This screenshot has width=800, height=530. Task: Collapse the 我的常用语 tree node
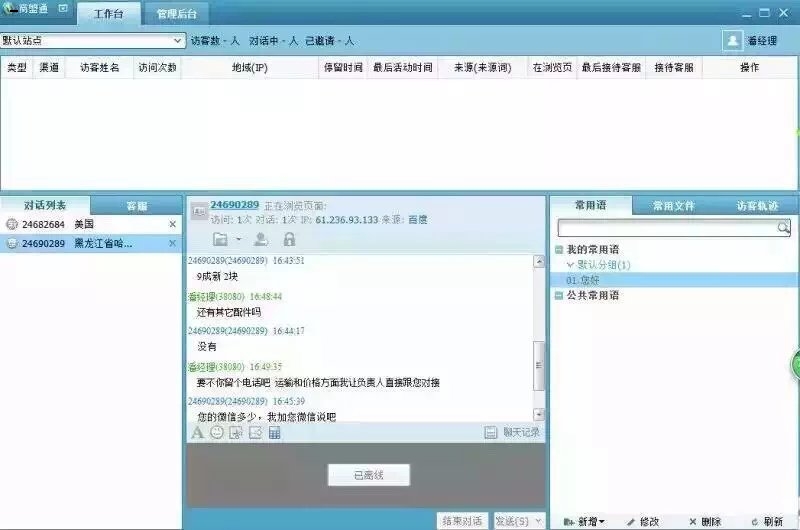coord(559,249)
